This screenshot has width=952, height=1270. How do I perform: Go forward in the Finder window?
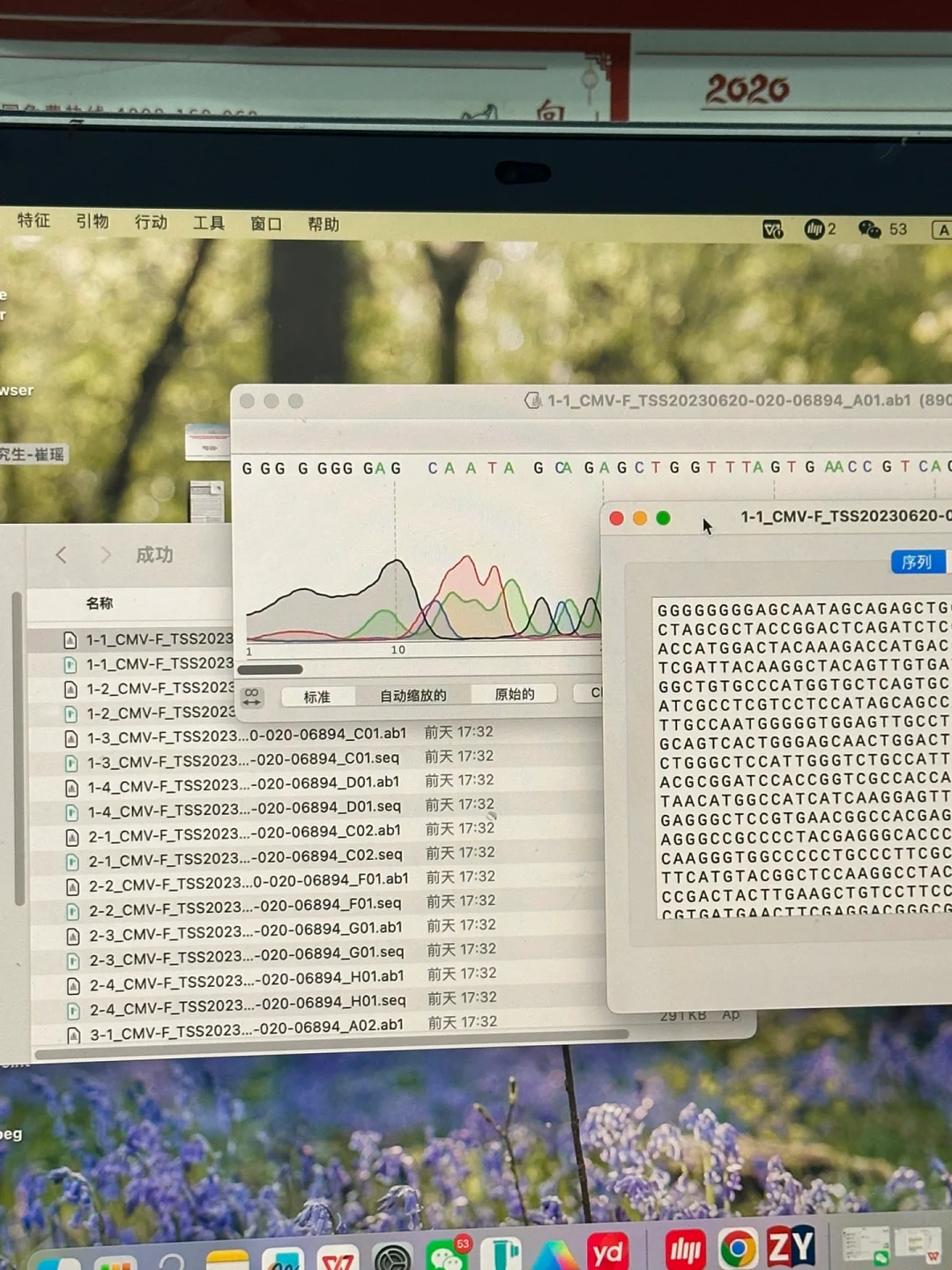pyautogui.click(x=106, y=555)
